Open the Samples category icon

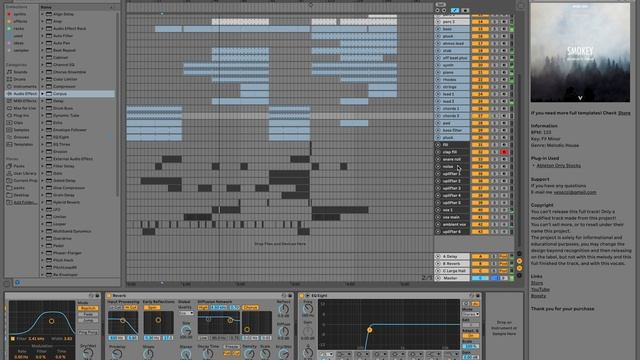tap(9, 130)
